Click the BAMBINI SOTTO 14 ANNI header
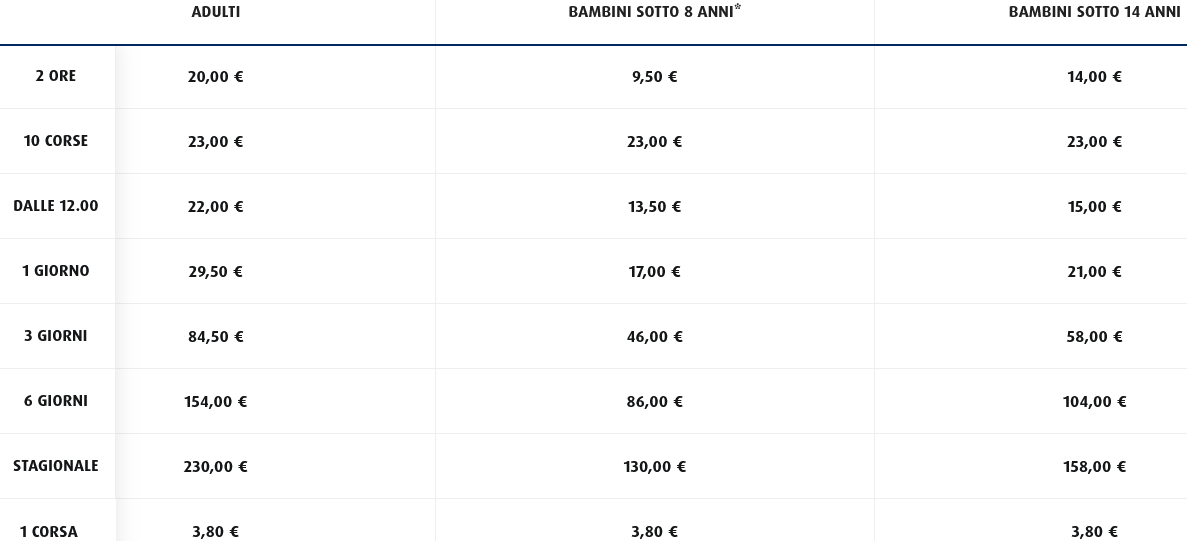Image resolution: width=1187 pixels, height=541 pixels. 1094,13
